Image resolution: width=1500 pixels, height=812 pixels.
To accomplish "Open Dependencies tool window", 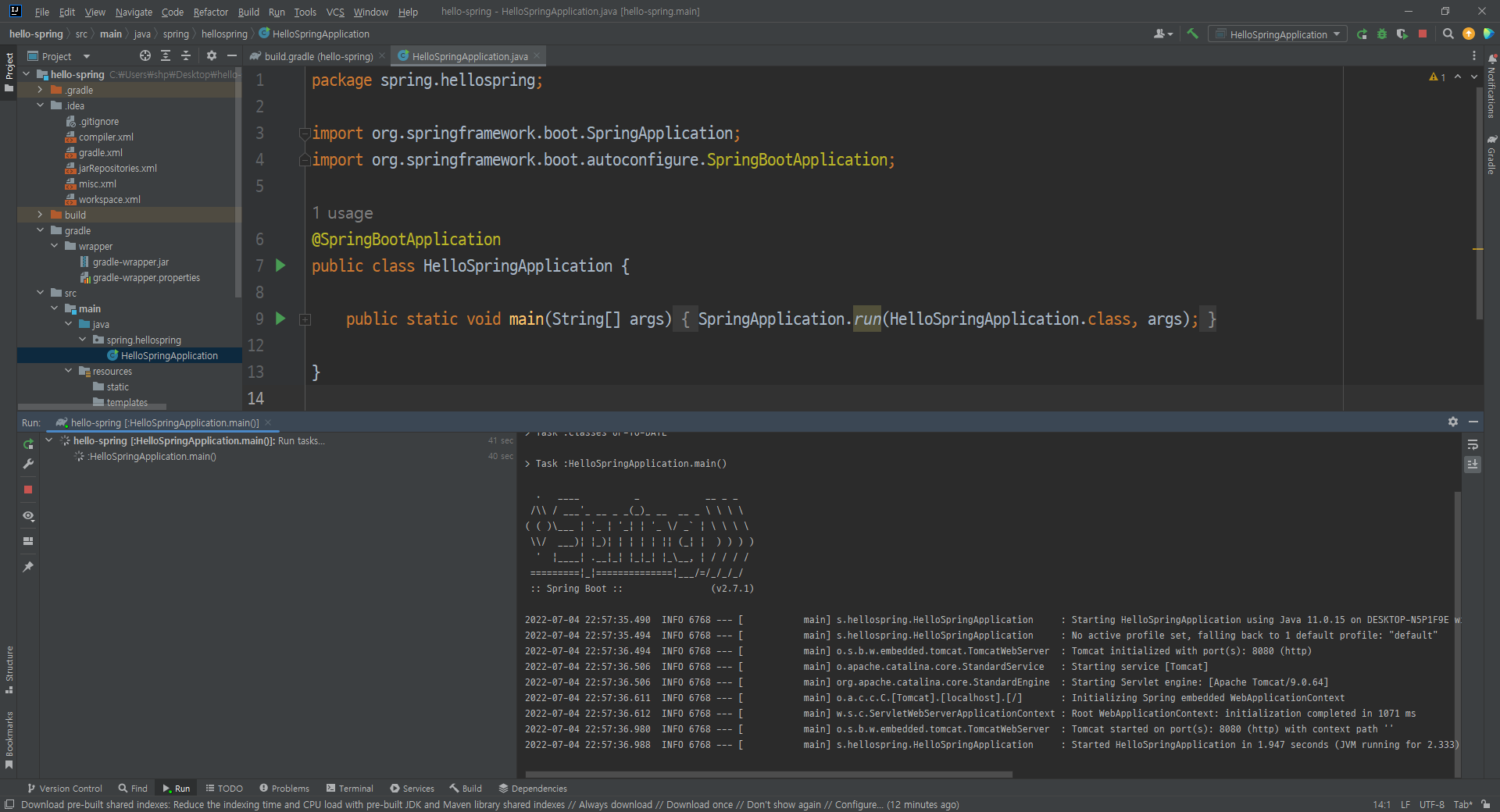I will (533, 789).
